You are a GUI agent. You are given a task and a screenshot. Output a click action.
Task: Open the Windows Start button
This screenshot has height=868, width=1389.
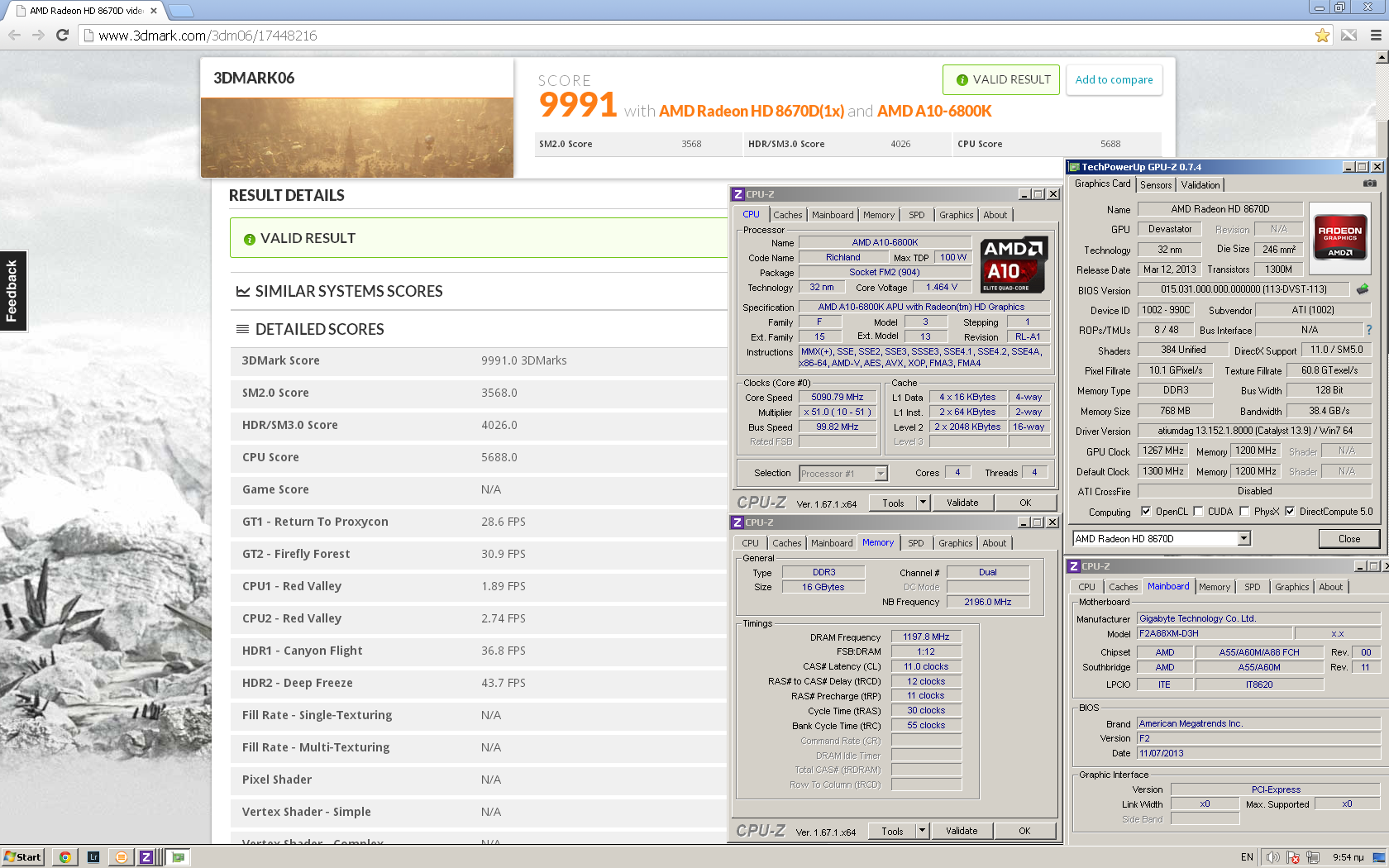(x=23, y=857)
